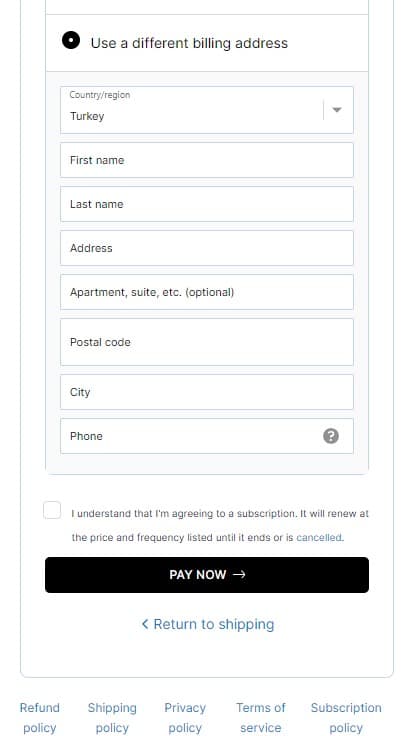Open the Country/region selector showing Turkey
This screenshot has height=736, width=414.
(207, 110)
